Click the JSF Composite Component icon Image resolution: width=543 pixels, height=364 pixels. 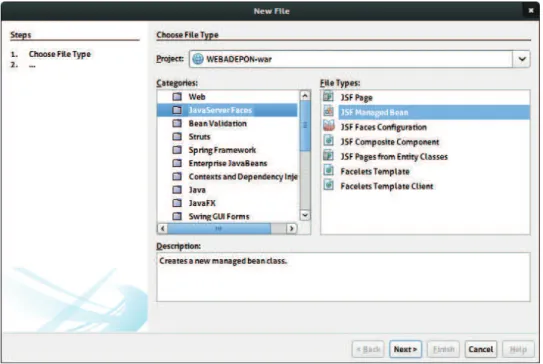pos(328,141)
